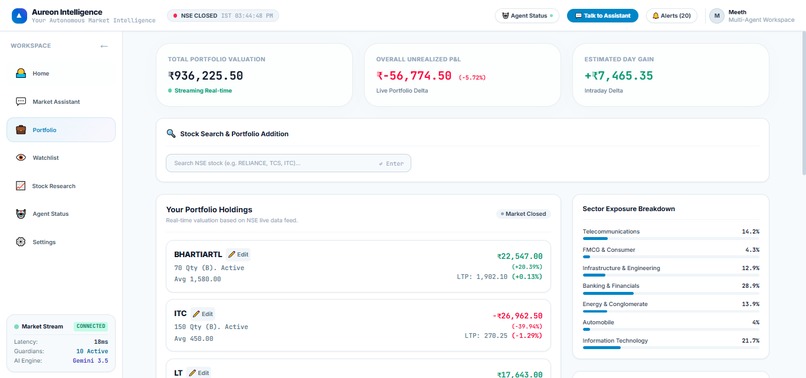Click the red NSE CLOSED status dot
806x378 pixels.
tap(175, 16)
